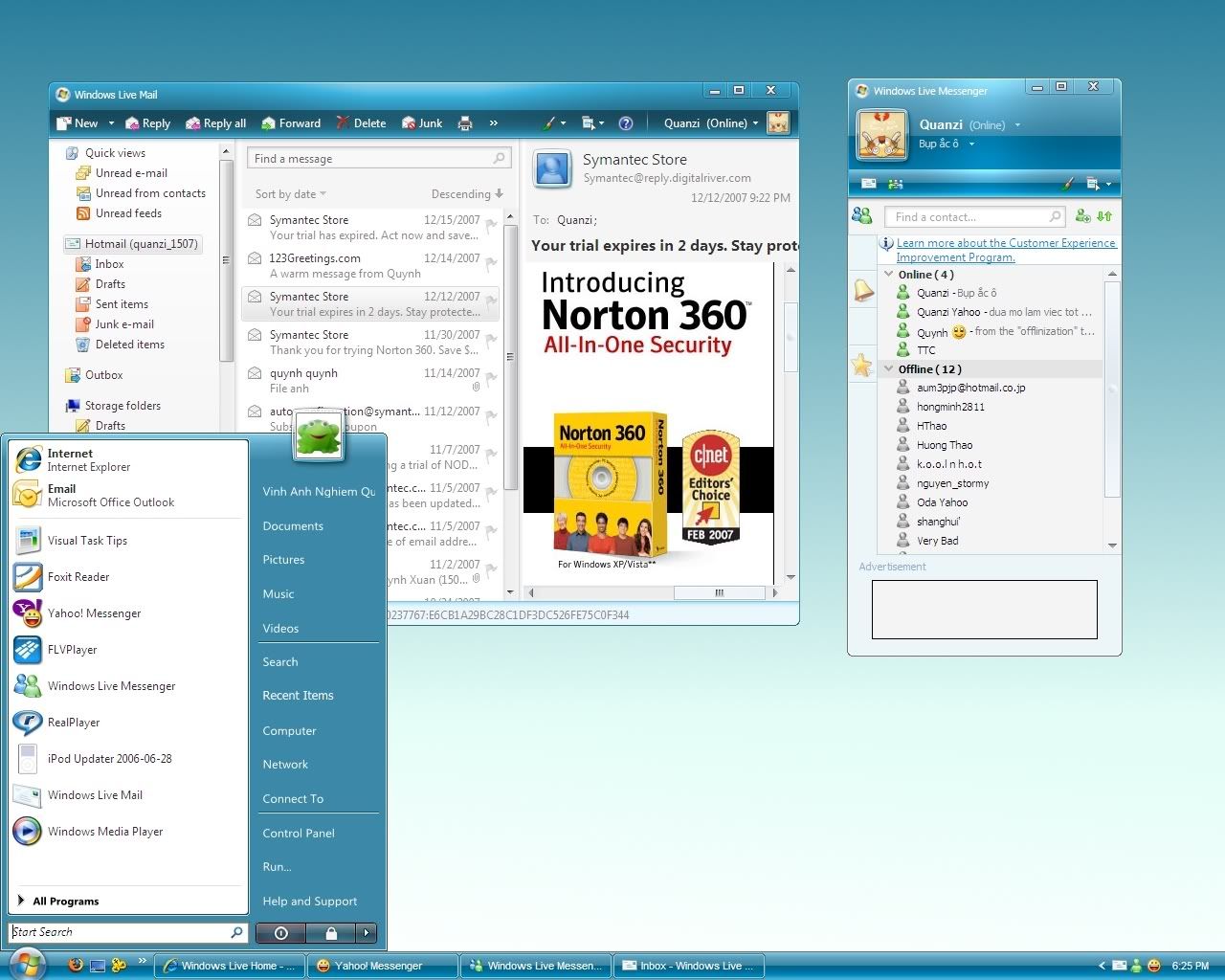The image size is (1225, 980).
Task: Click the Forward toolbar button
Action: click(291, 123)
